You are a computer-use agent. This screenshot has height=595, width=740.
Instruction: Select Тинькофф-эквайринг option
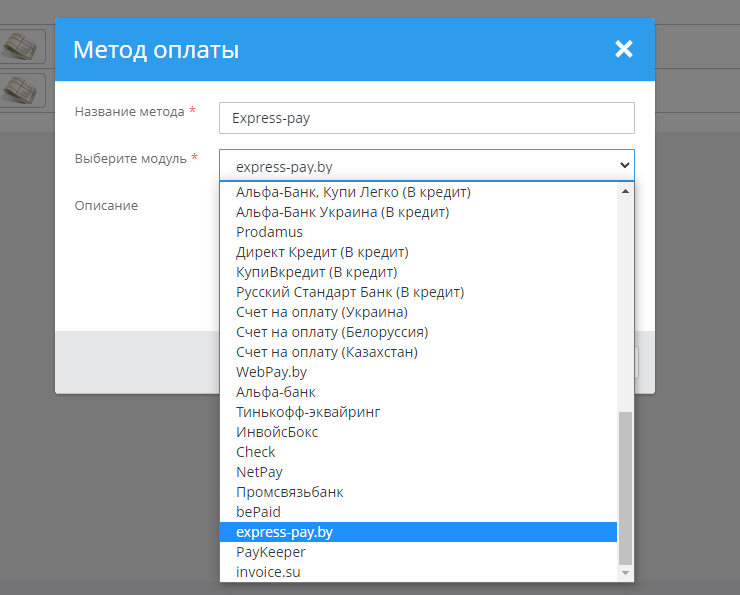[308, 412]
